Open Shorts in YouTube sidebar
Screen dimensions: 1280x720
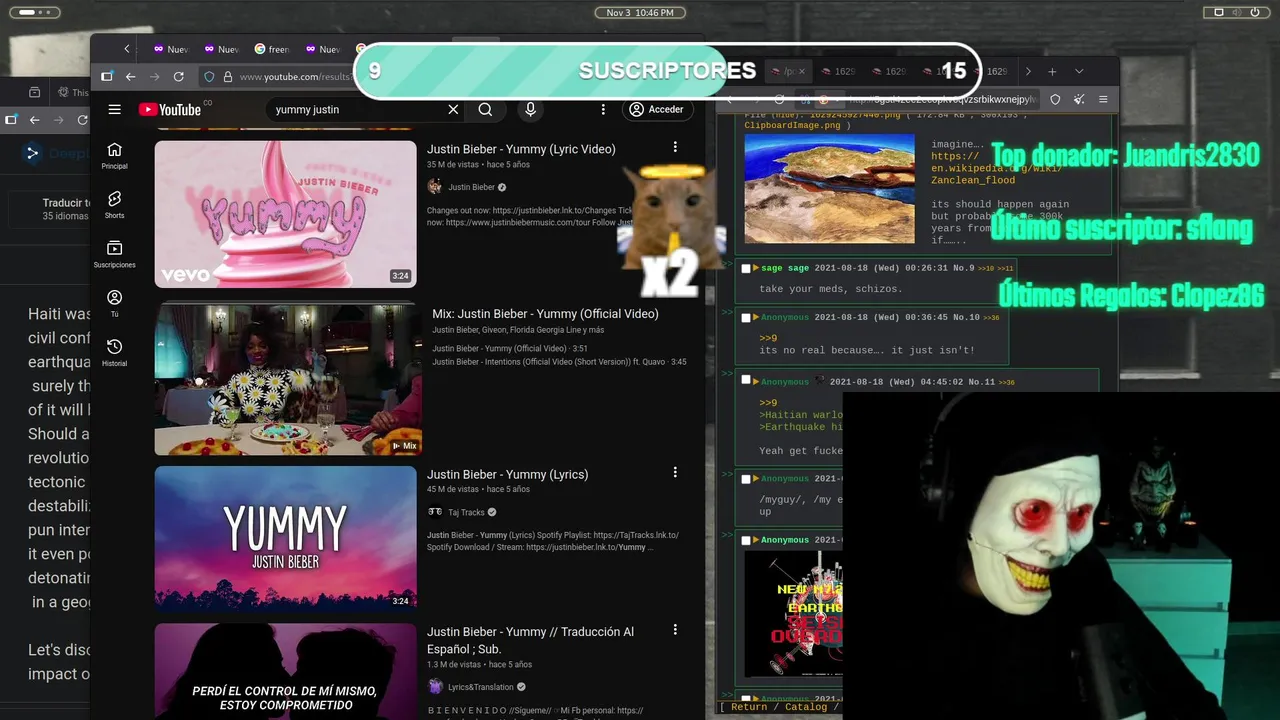[x=114, y=205]
